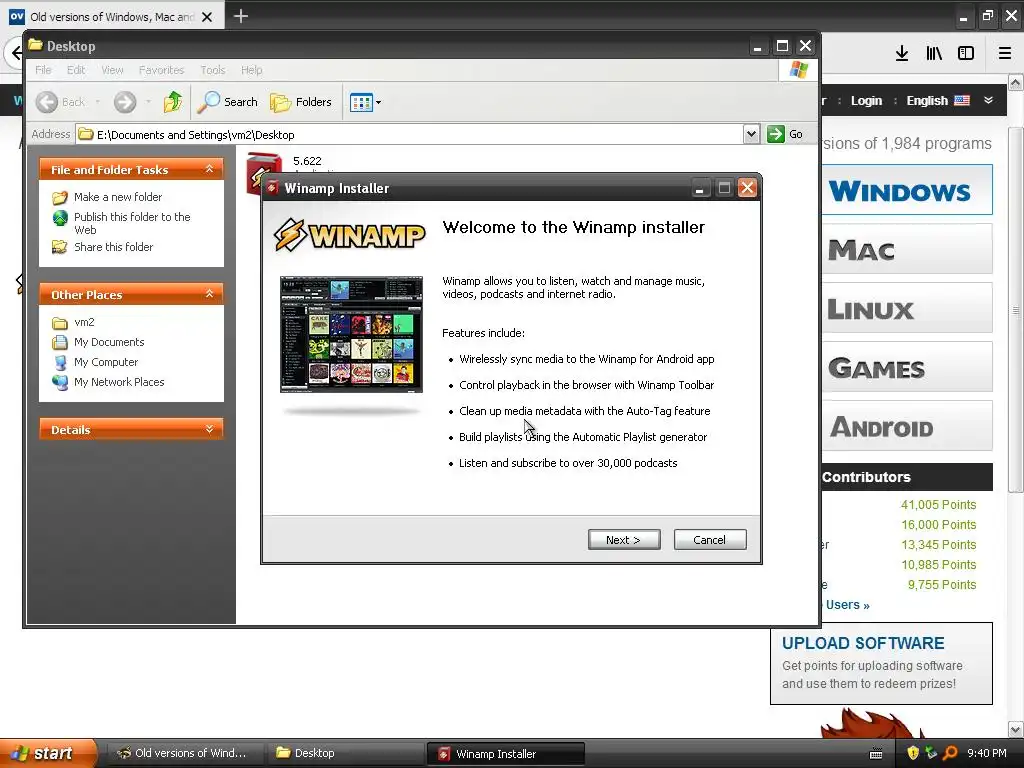The image size is (1024, 768).
Task: Open the Favorites menu in Desktop window
Action: (161, 70)
